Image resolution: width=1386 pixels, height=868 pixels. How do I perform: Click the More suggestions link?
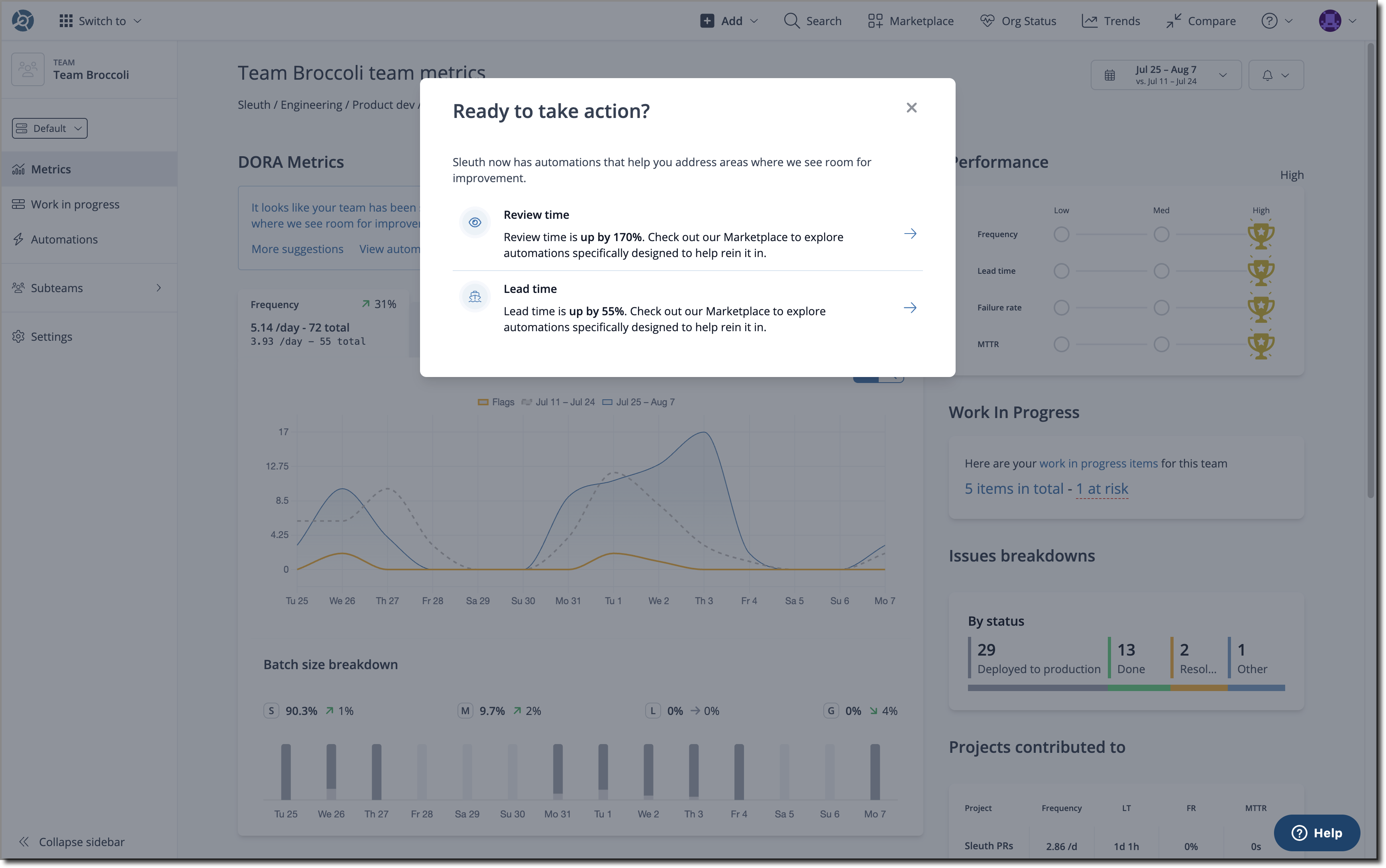(297, 249)
